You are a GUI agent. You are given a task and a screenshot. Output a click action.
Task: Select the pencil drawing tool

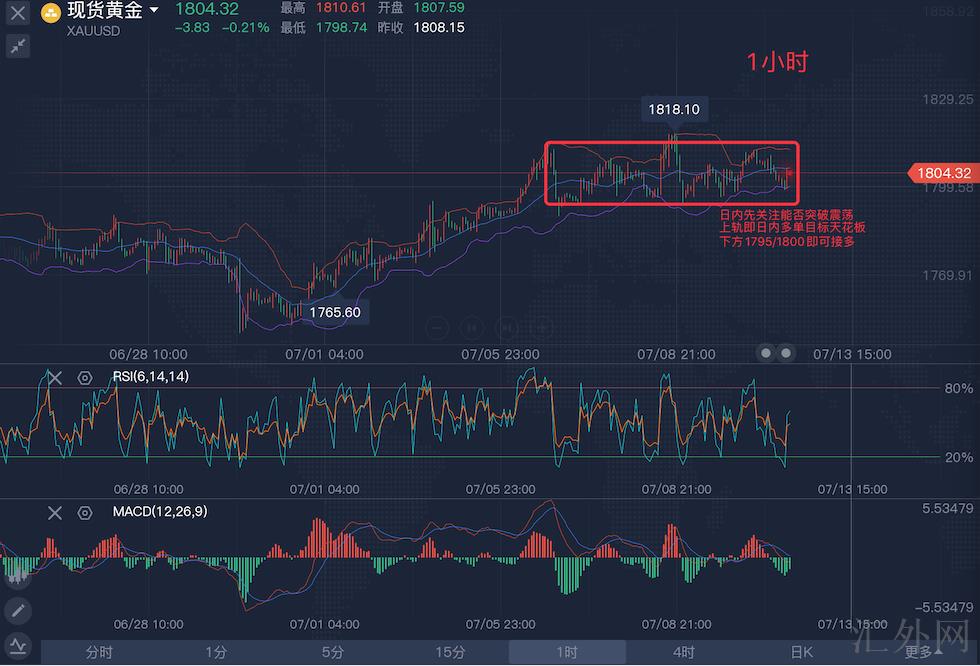click(x=18, y=610)
